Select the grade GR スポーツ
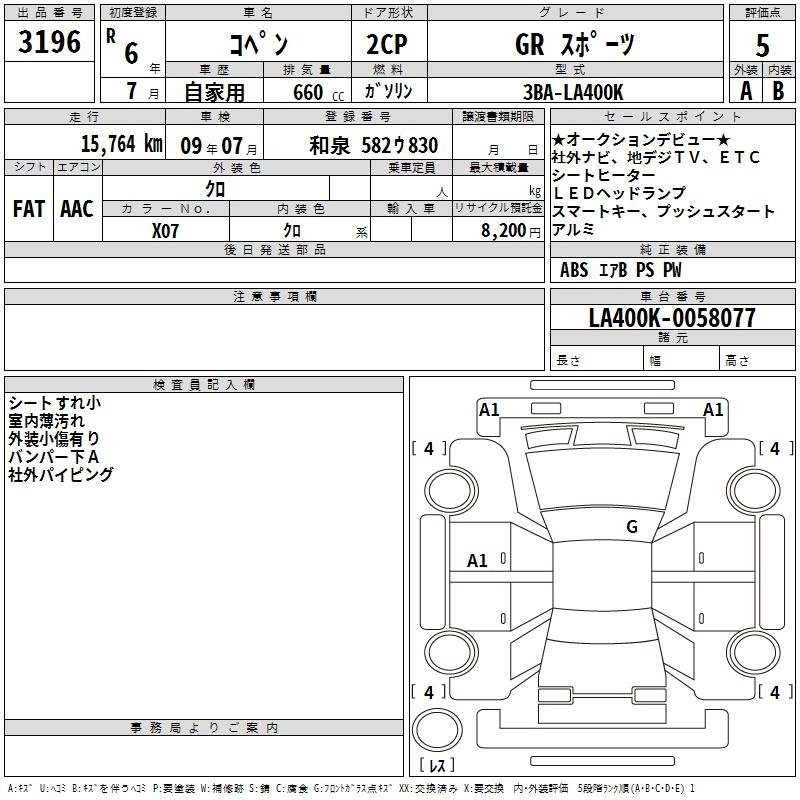The height and width of the screenshot is (800, 800). click(575, 44)
